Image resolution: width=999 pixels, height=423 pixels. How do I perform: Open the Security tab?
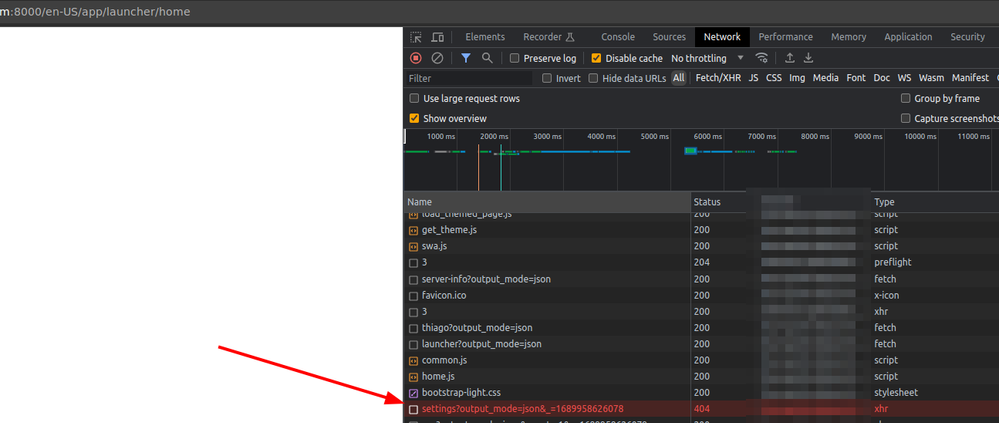[x=967, y=37]
